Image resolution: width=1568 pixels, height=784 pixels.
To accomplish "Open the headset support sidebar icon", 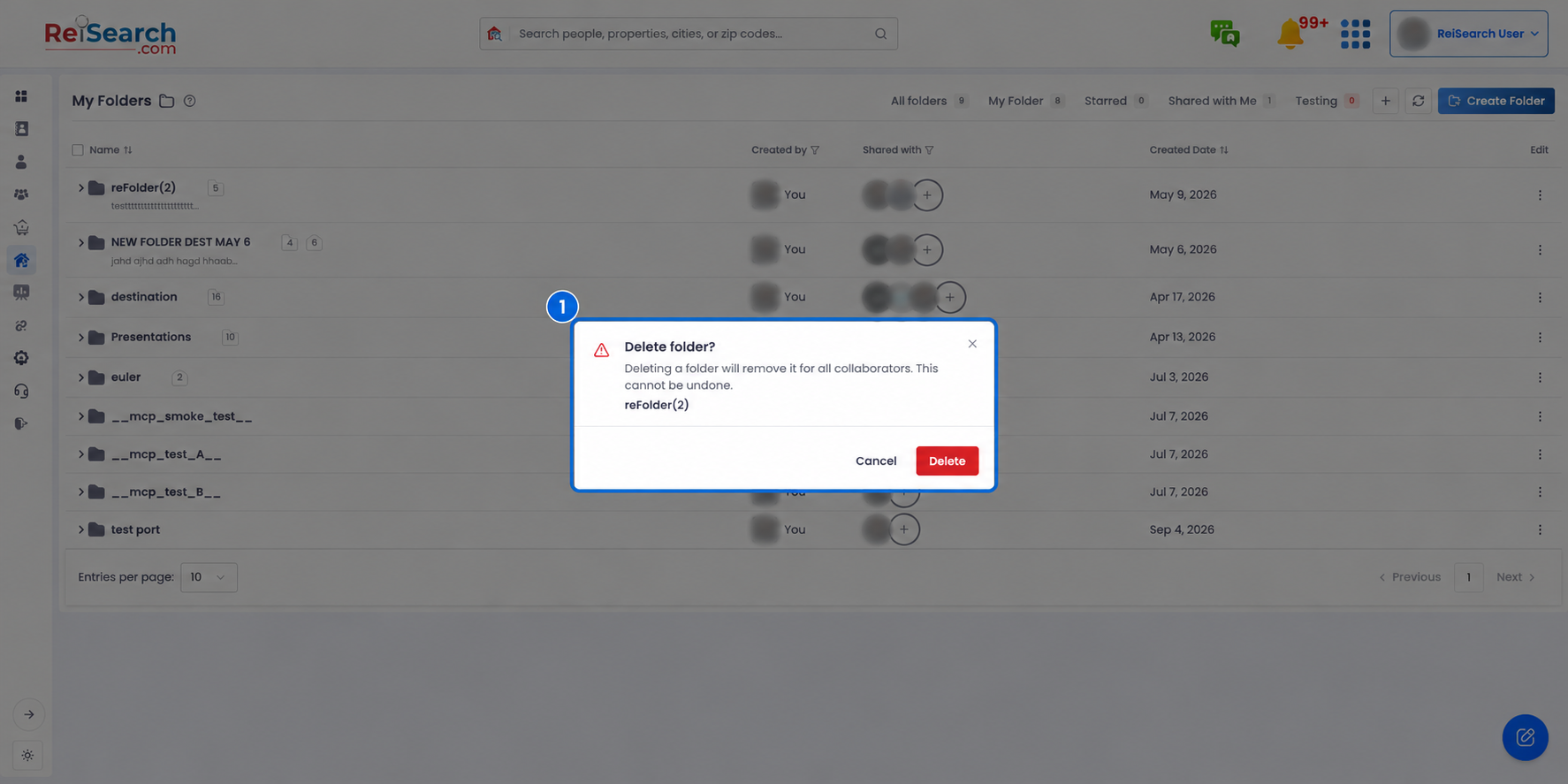I will coord(21,391).
